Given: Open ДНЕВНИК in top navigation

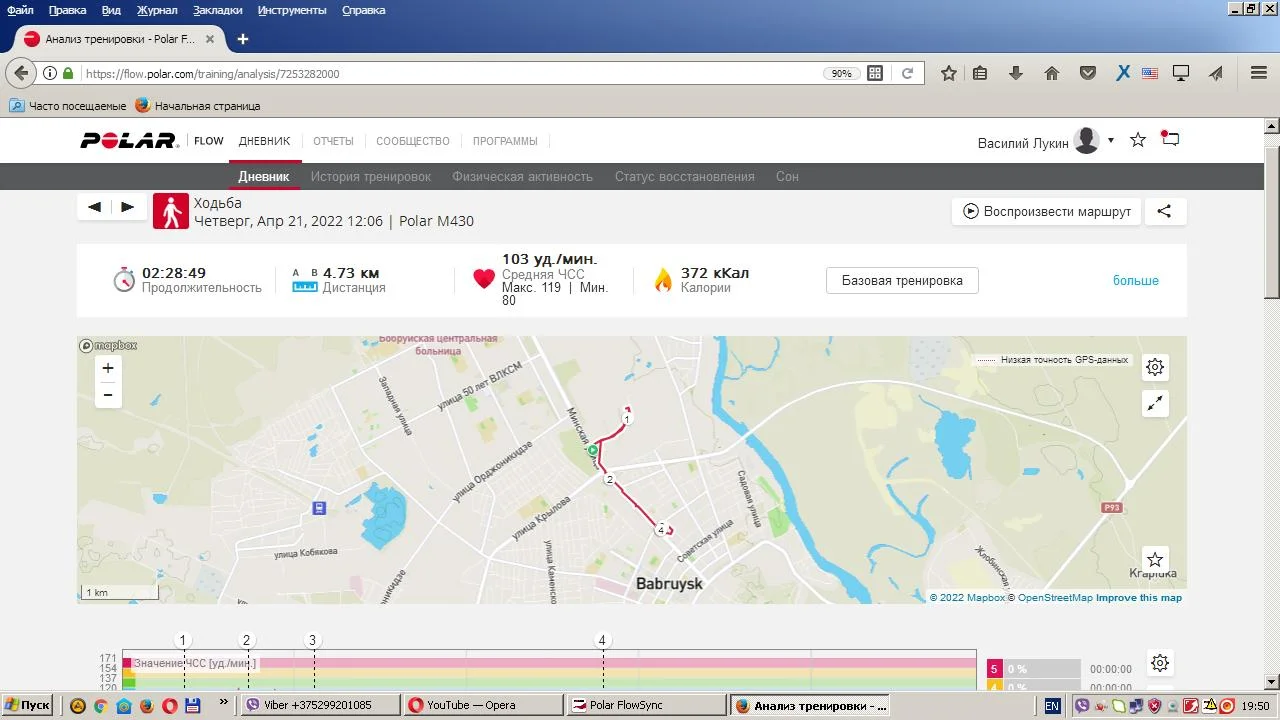Looking at the screenshot, I should 264,141.
